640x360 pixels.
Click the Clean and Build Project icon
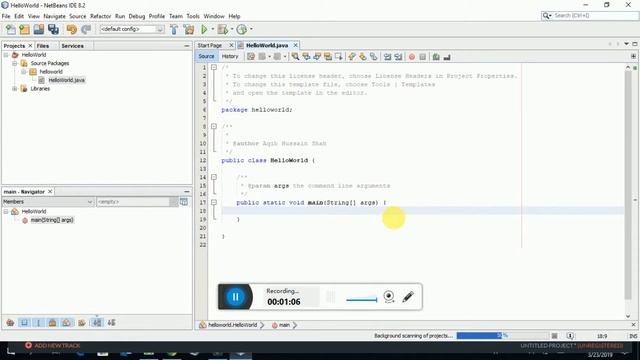tap(189, 29)
